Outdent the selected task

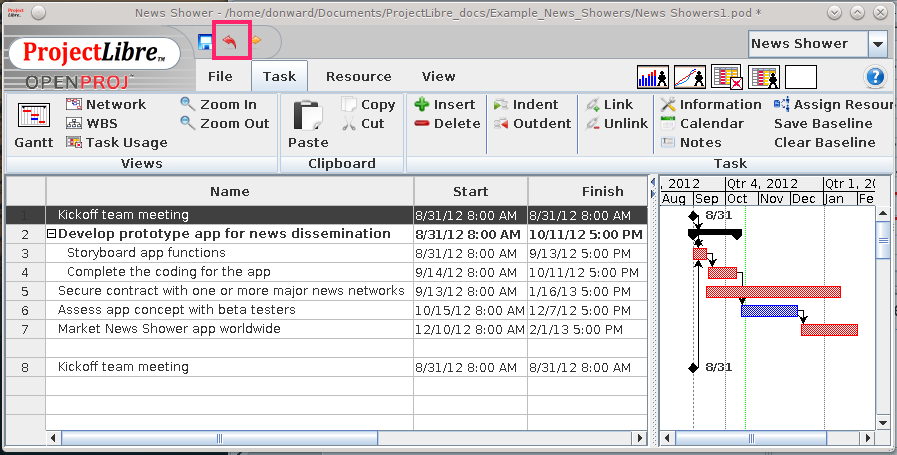pos(533,123)
